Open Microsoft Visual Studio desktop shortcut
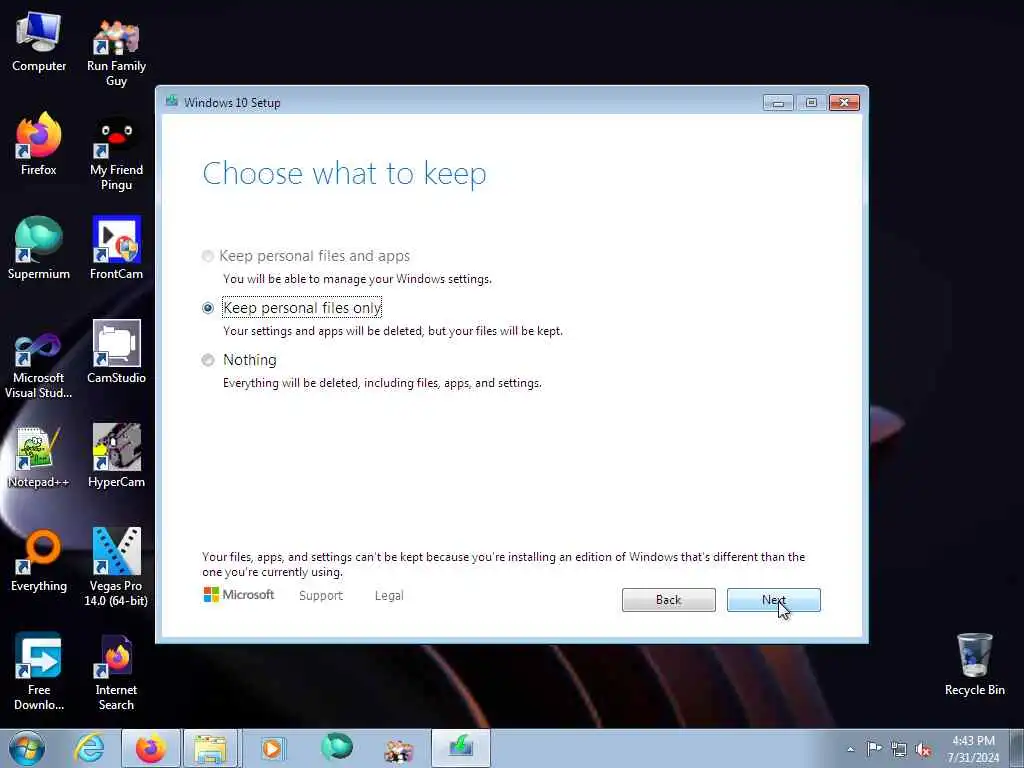 tap(39, 366)
